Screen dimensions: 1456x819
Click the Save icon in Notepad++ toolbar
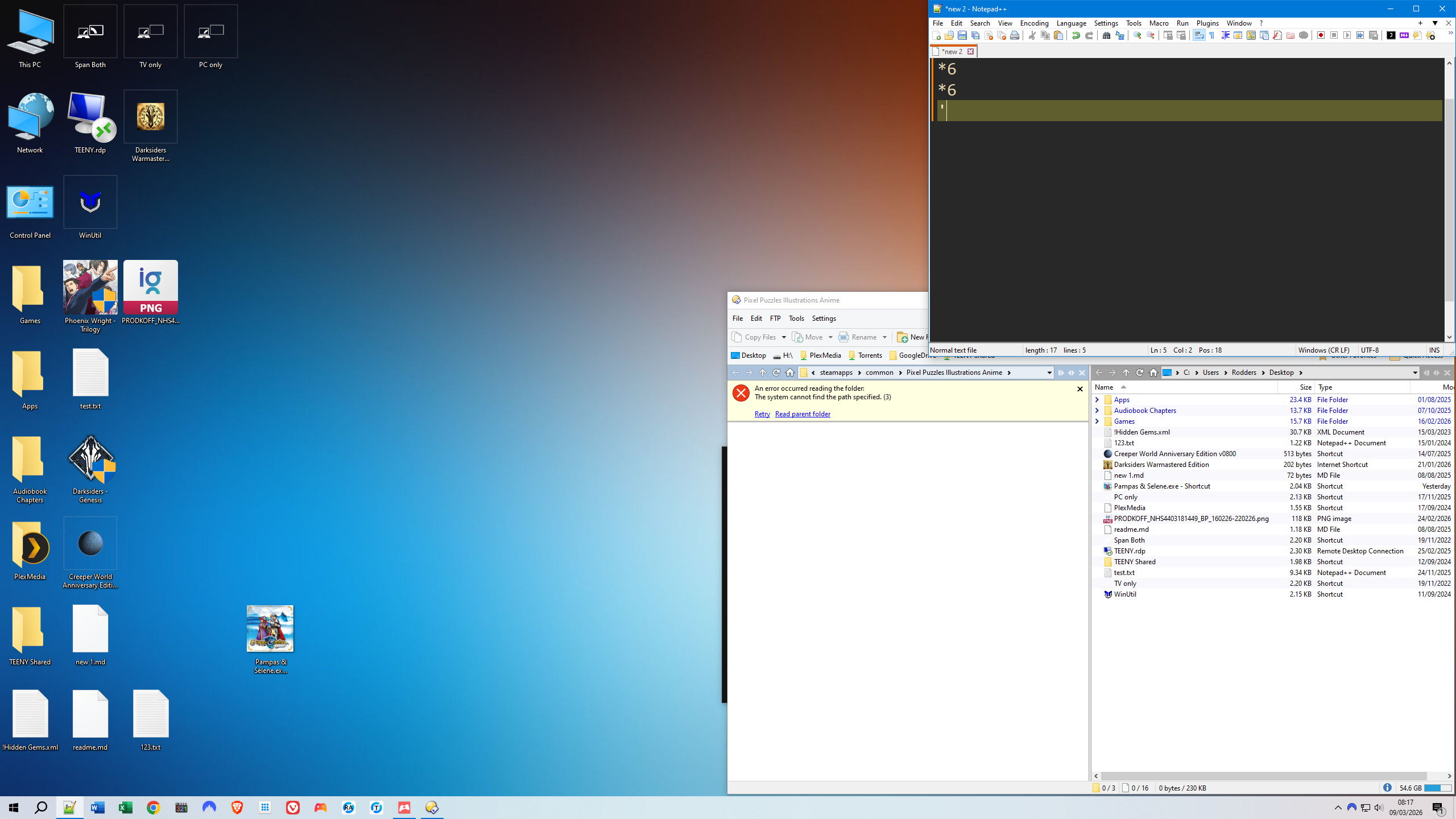point(962,35)
